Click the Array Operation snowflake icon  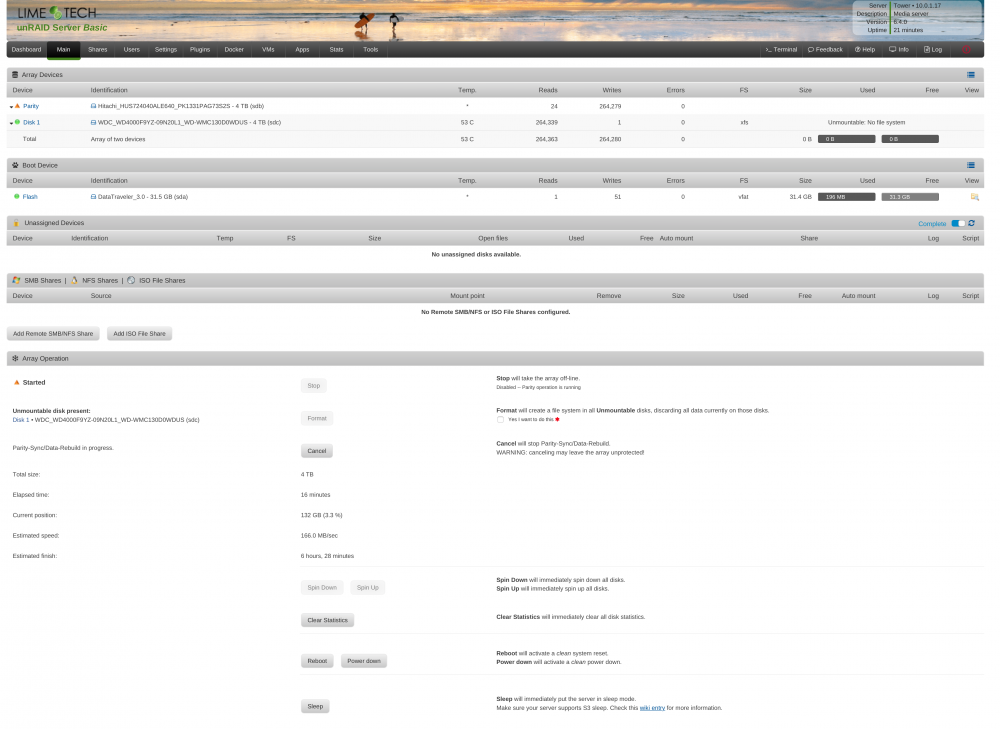[15, 358]
